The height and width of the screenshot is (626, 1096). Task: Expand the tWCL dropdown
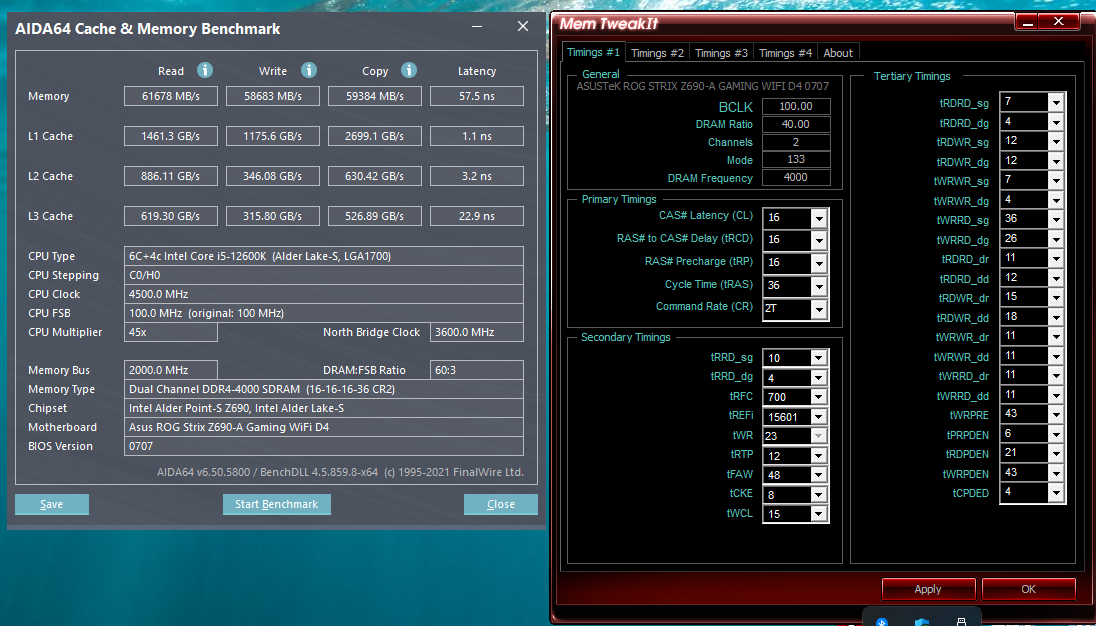(819, 514)
